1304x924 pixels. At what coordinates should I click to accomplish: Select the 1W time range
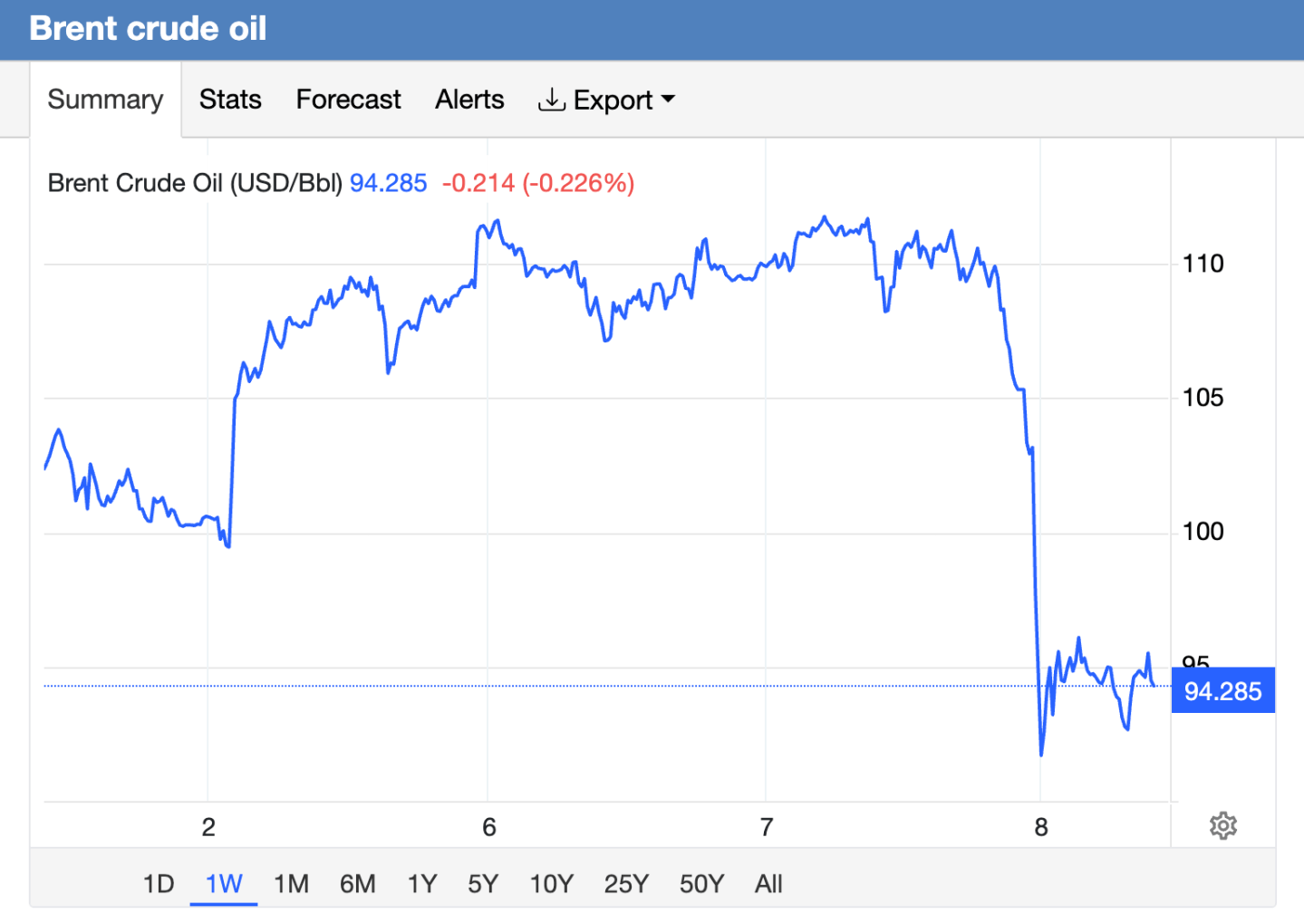pyautogui.click(x=224, y=883)
